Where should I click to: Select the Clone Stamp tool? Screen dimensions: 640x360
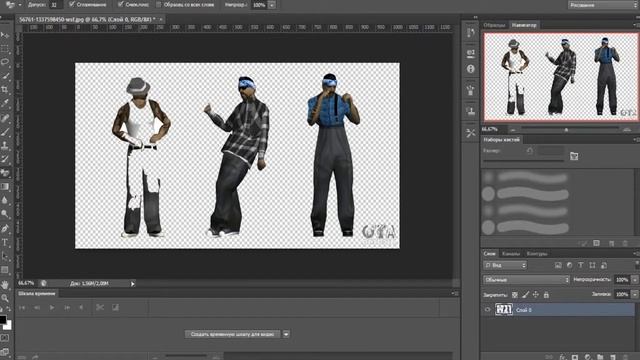point(5,145)
